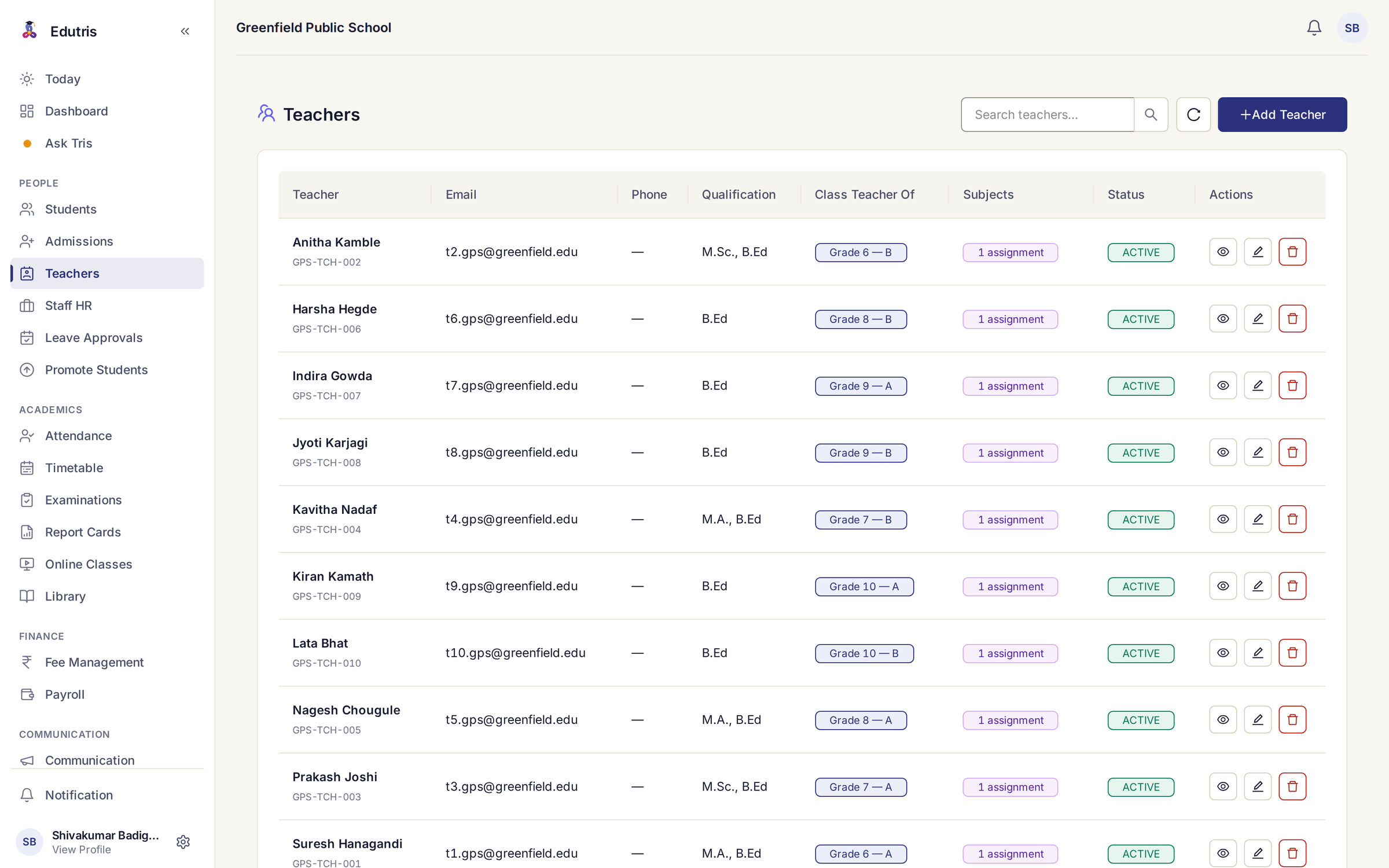1389x868 pixels.
Task: Edit Kavitha Nadaf's record
Action: coord(1257,519)
